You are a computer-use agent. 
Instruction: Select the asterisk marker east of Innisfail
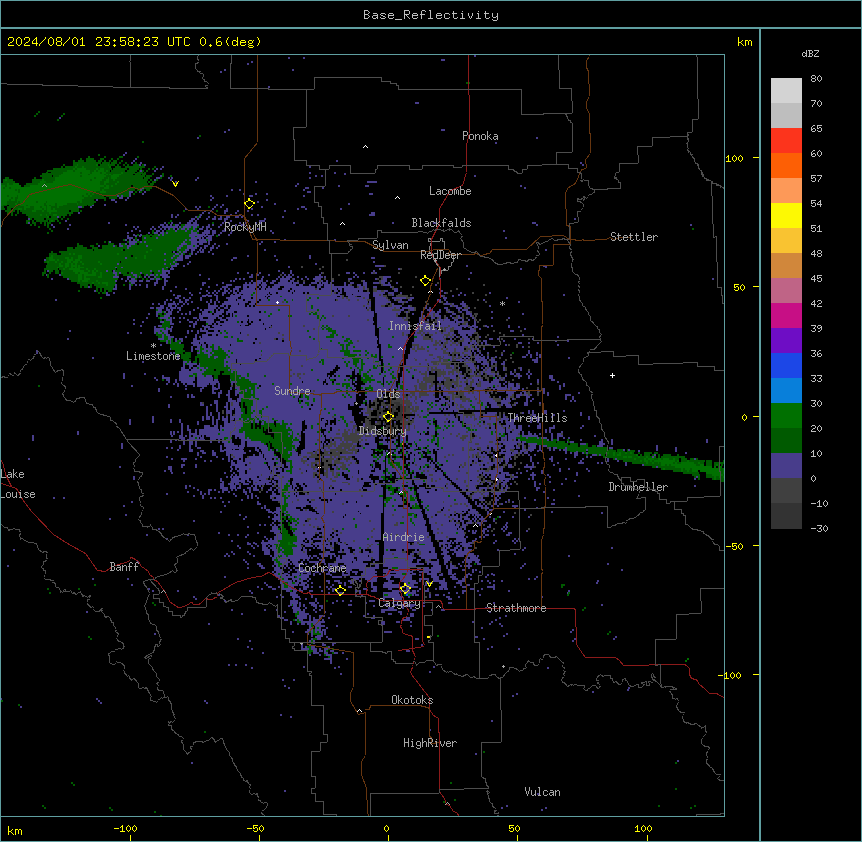click(502, 303)
